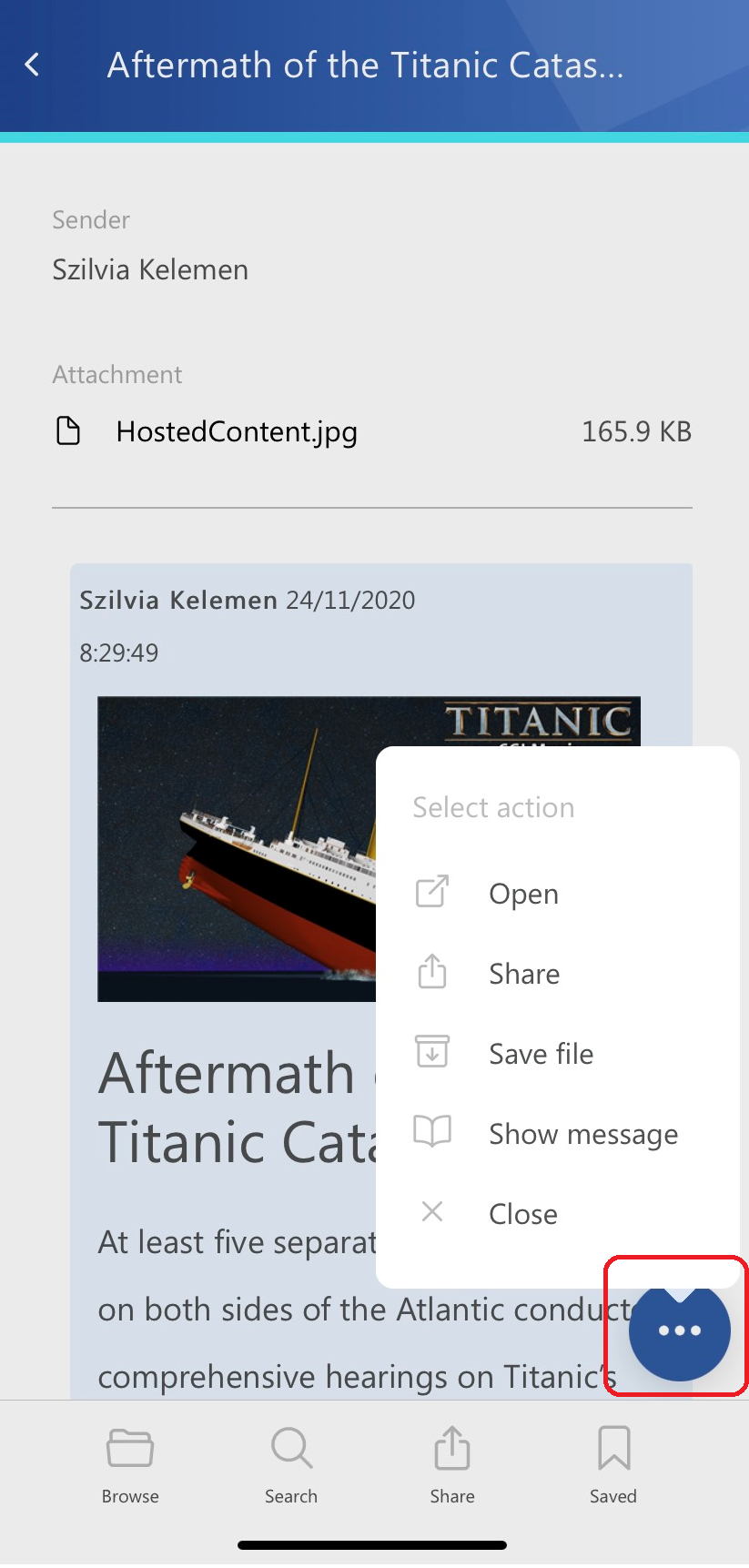Image resolution: width=749 pixels, height=1568 pixels.
Task: Choose the Close menu label
Action: pyautogui.click(x=523, y=1214)
